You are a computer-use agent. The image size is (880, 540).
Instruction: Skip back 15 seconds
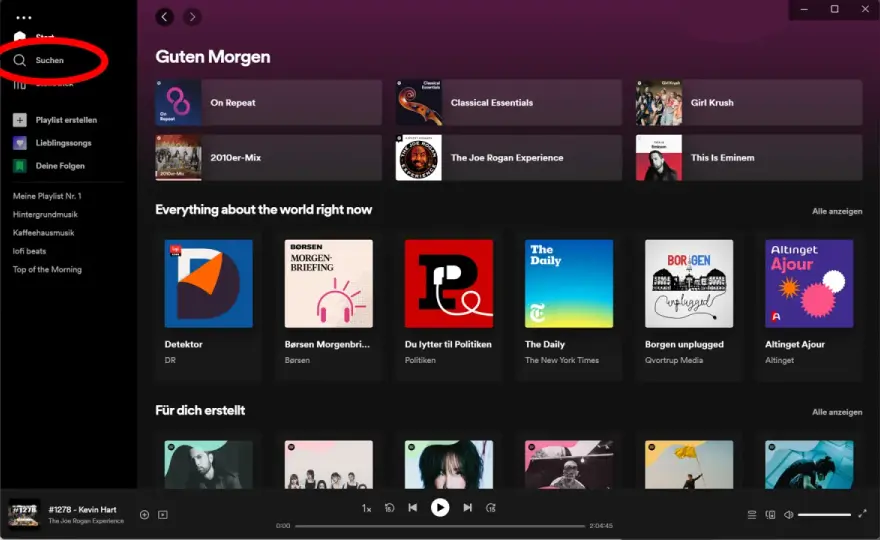pyautogui.click(x=389, y=508)
